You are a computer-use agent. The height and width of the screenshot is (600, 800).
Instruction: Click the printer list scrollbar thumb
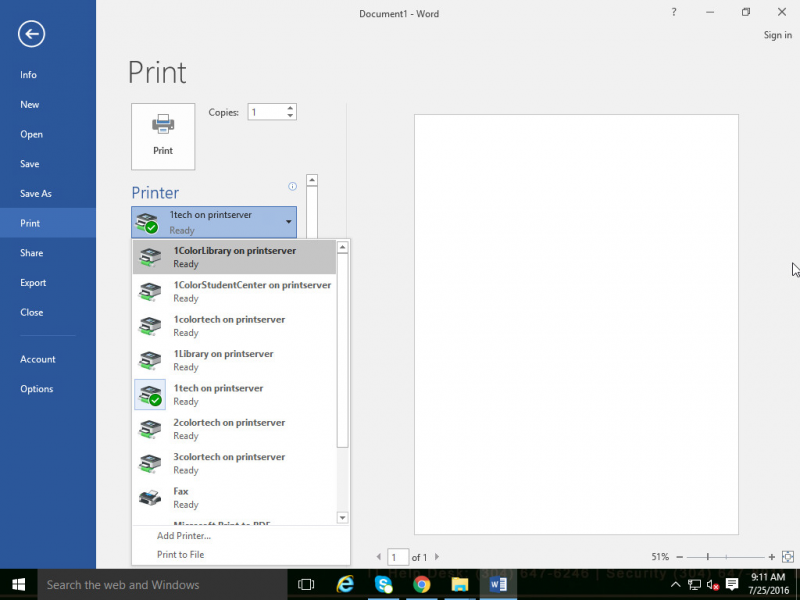(342, 350)
